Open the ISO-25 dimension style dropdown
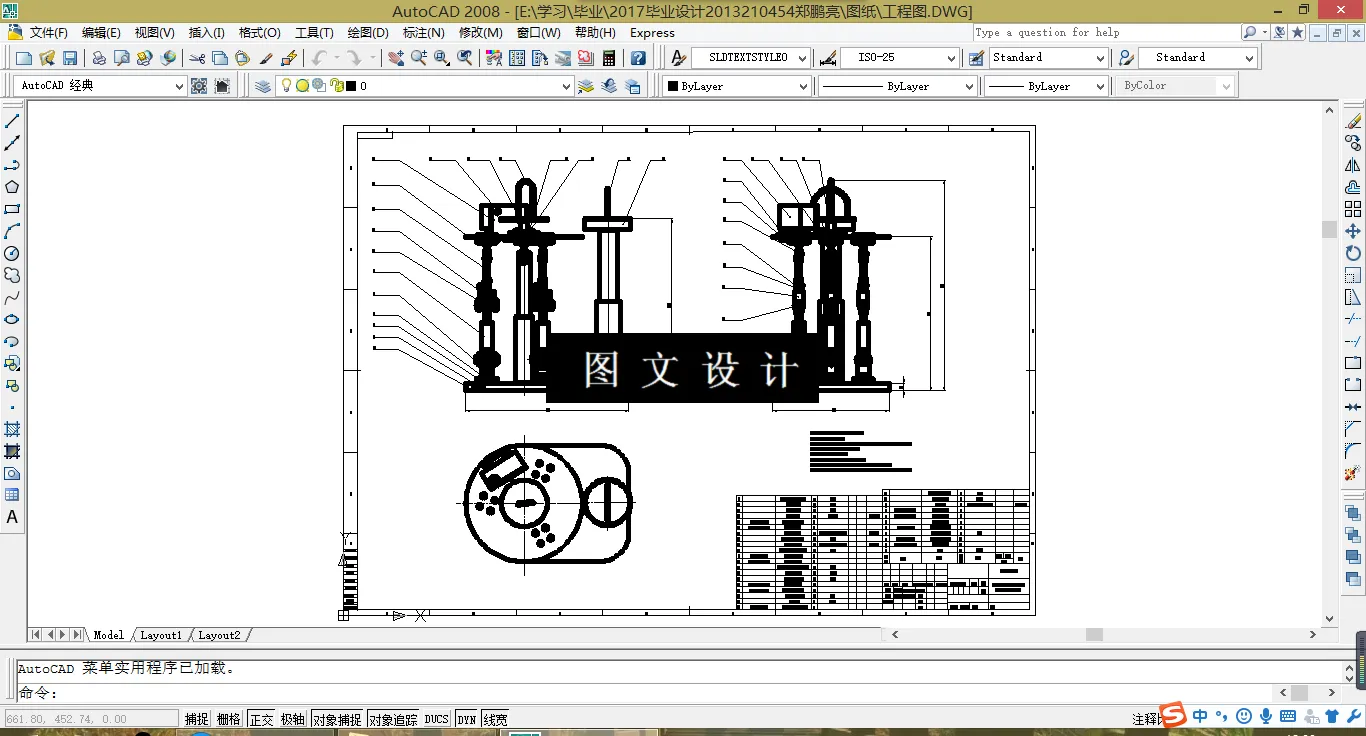The image size is (1366, 736). (900, 58)
